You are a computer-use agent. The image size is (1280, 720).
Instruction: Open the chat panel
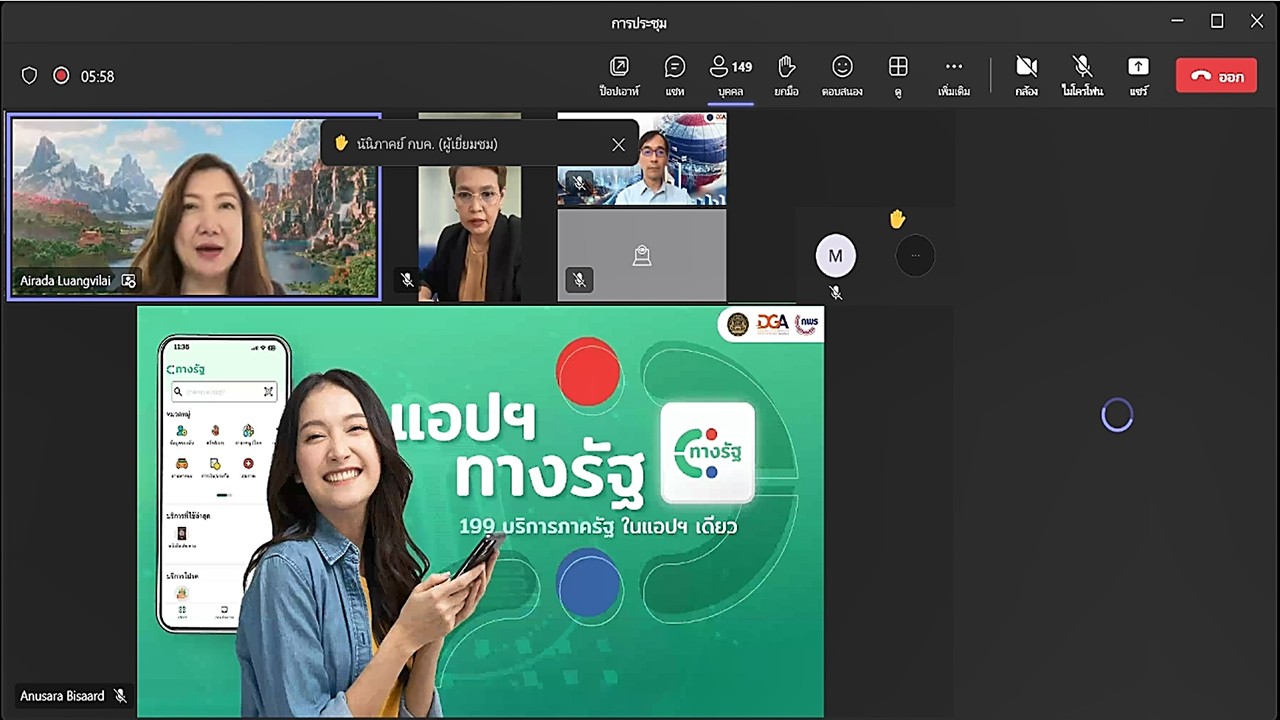click(x=675, y=76)
